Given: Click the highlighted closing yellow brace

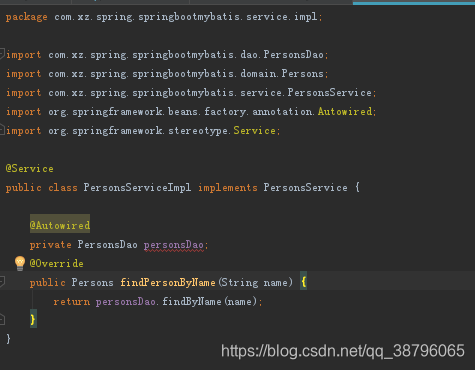Looking at the screenshot, I should 33,320.
